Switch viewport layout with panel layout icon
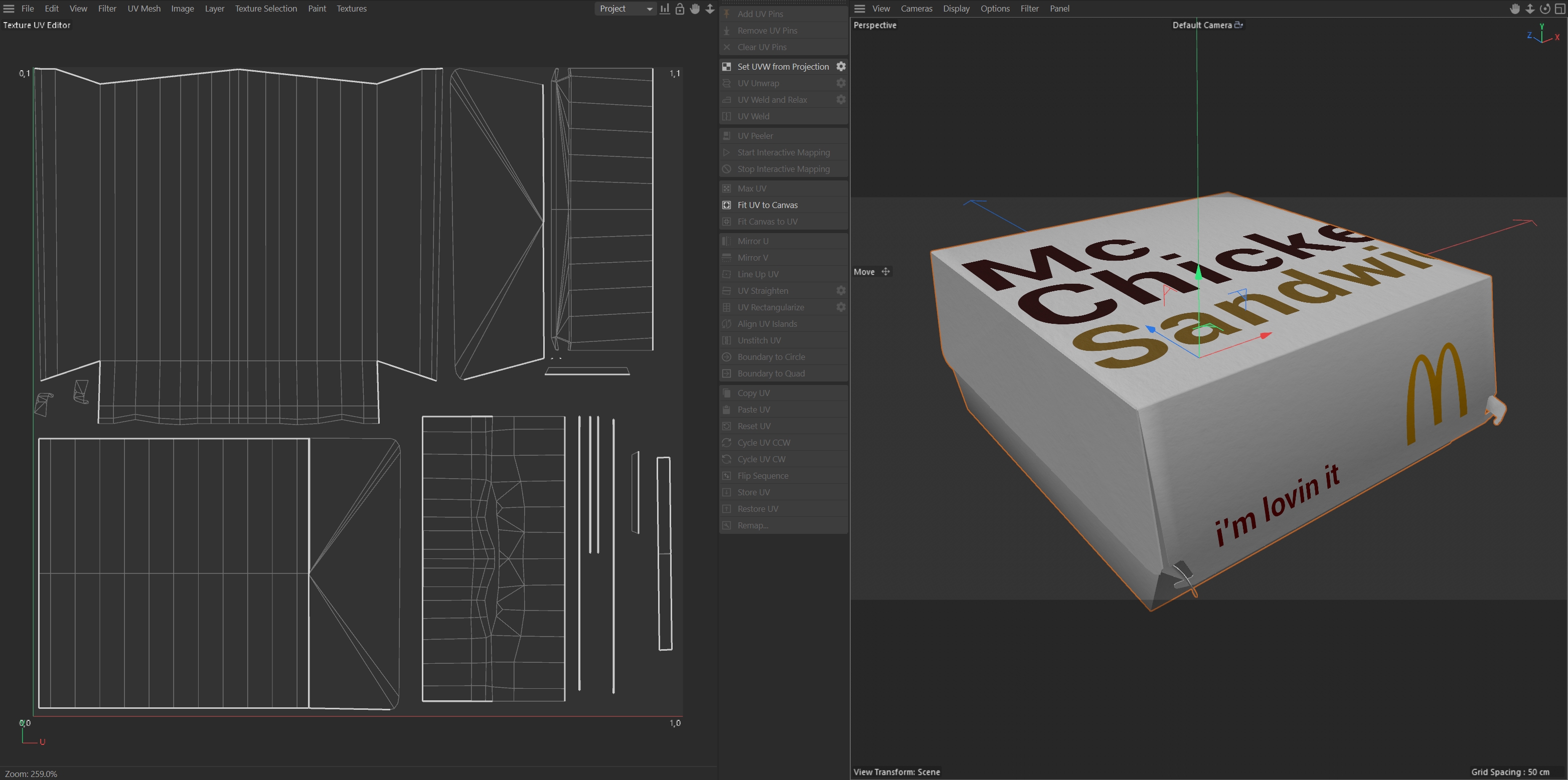The width and height of the screenshot is (1568, 780). (x=1560, y=9)
